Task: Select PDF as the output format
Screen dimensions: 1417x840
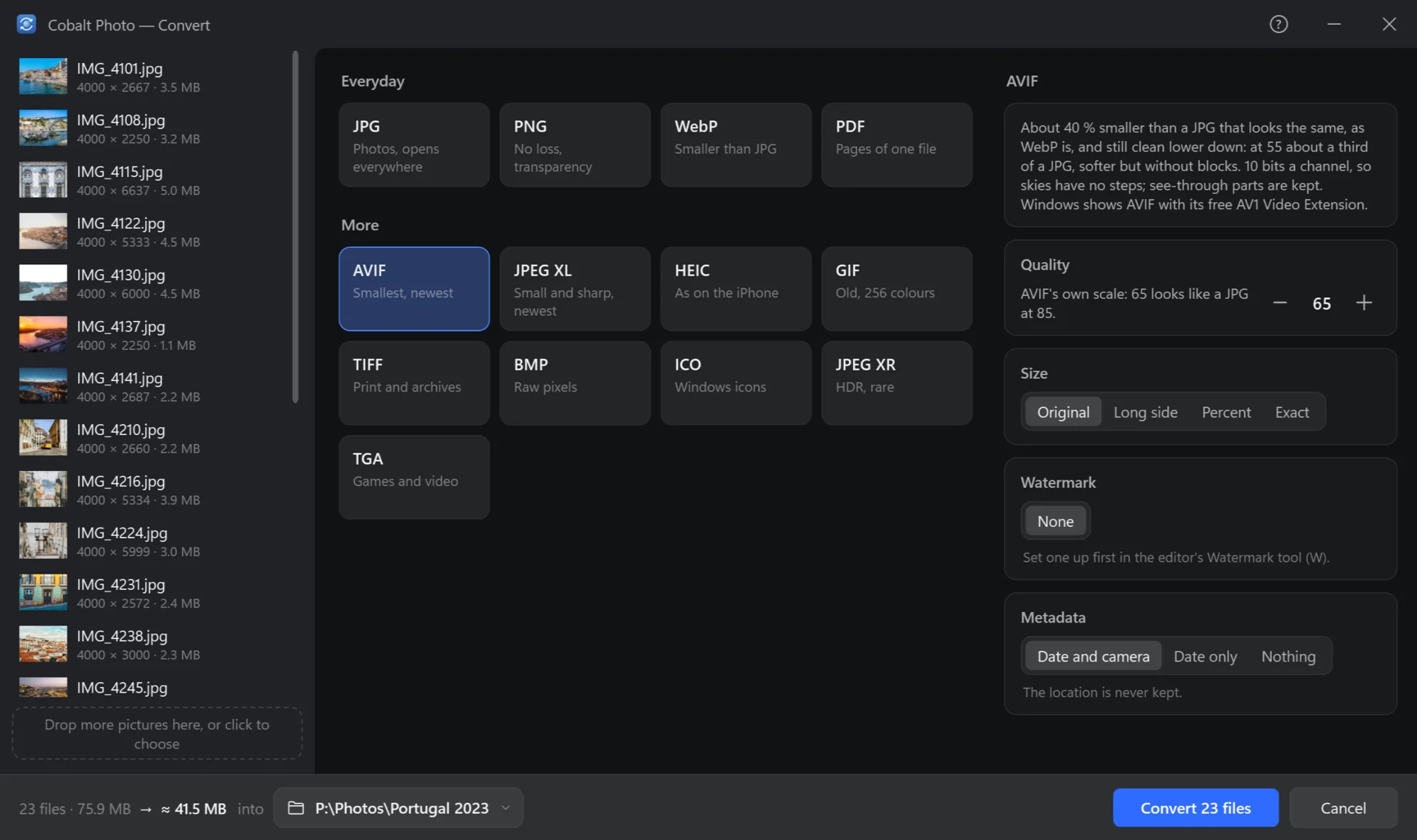Action: pos(897,145)
